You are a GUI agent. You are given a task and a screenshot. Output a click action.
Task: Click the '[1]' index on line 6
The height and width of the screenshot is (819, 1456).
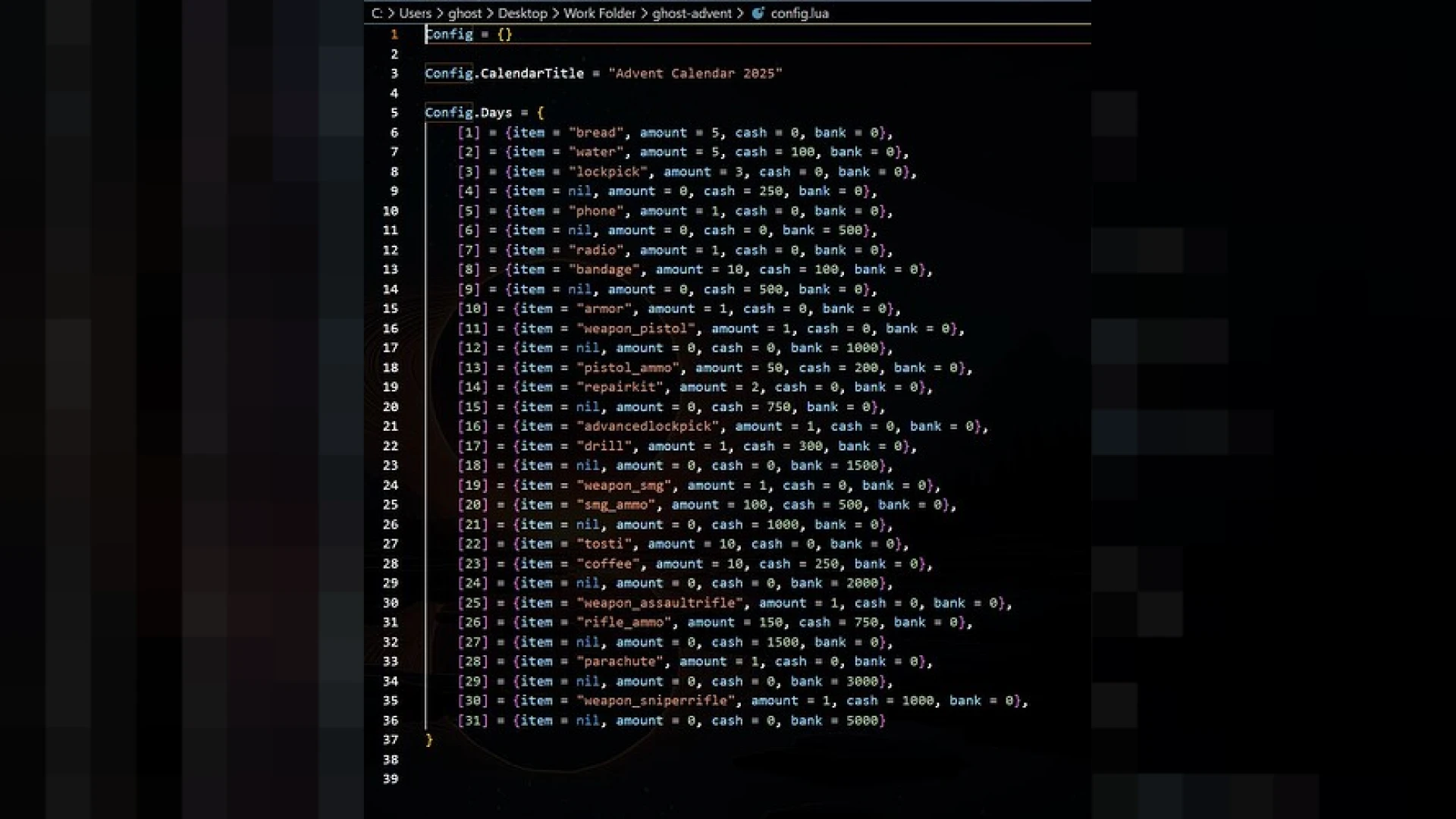pyautogui.click(x=468, y=133)
